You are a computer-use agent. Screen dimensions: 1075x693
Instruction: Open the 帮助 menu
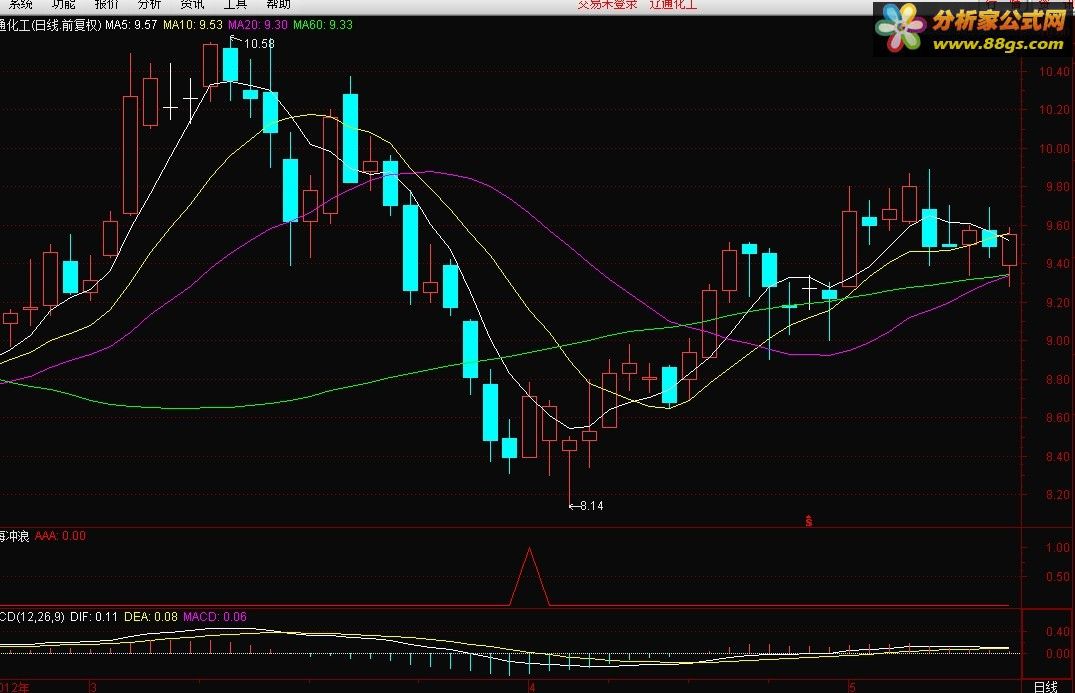(x=278, y=4)
